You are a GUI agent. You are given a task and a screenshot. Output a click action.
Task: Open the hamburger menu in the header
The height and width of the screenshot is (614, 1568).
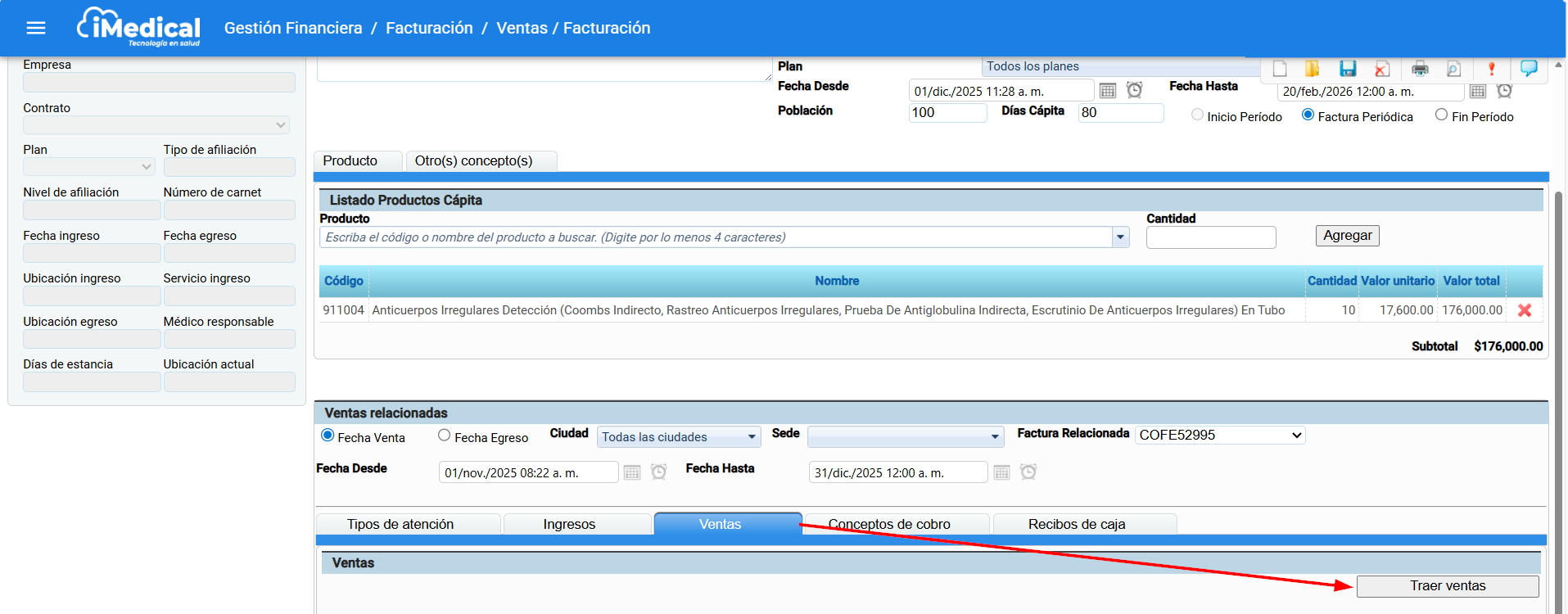[x=35, y=29]
